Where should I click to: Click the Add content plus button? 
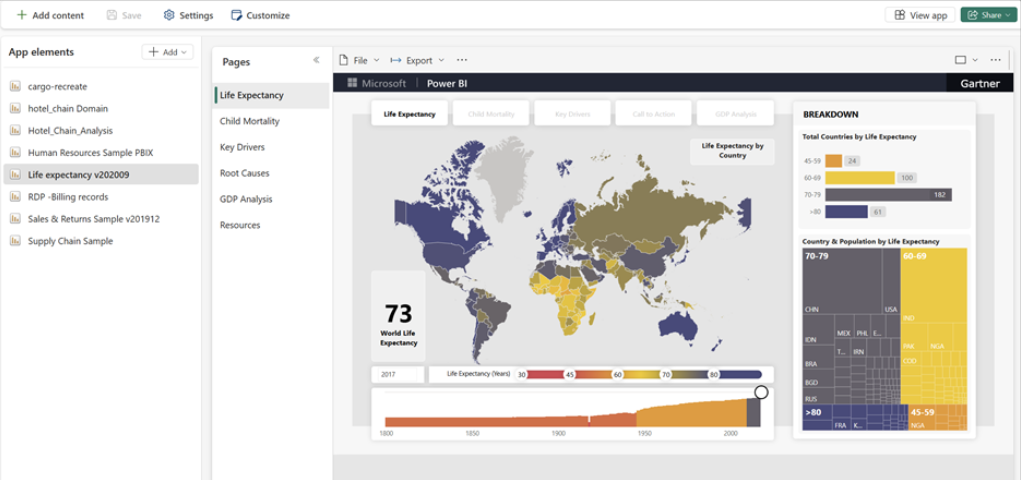[x=22, y=15]
